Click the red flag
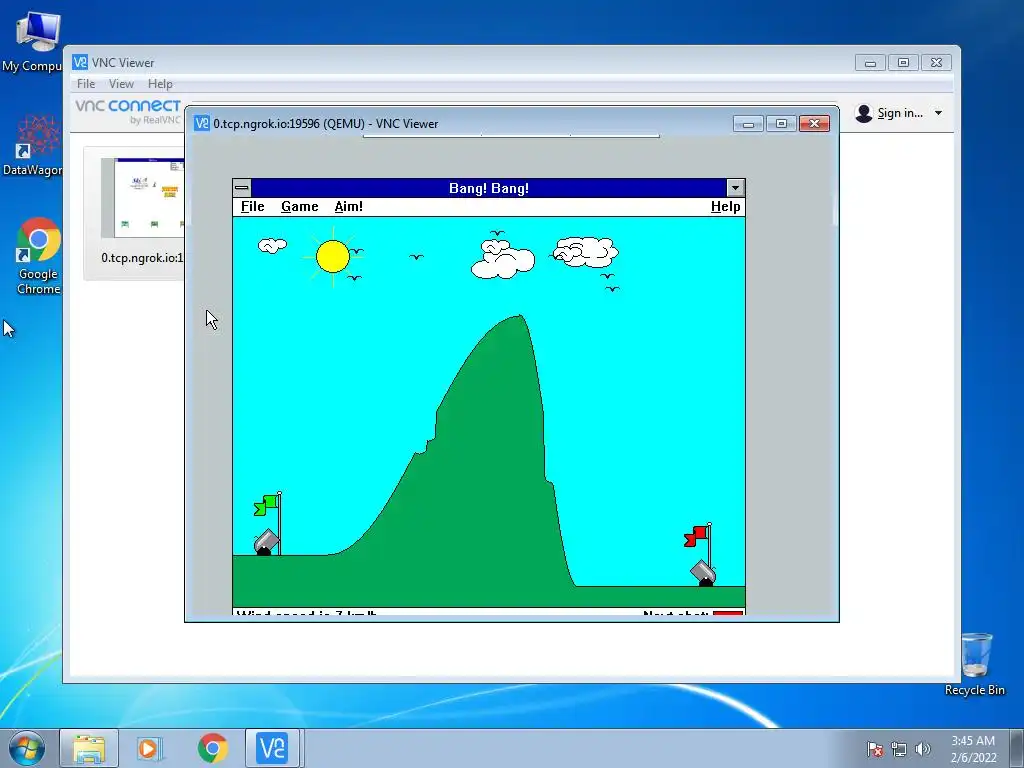The height and width of the screenshot is (768, 1024). click(x=696, y=536)
